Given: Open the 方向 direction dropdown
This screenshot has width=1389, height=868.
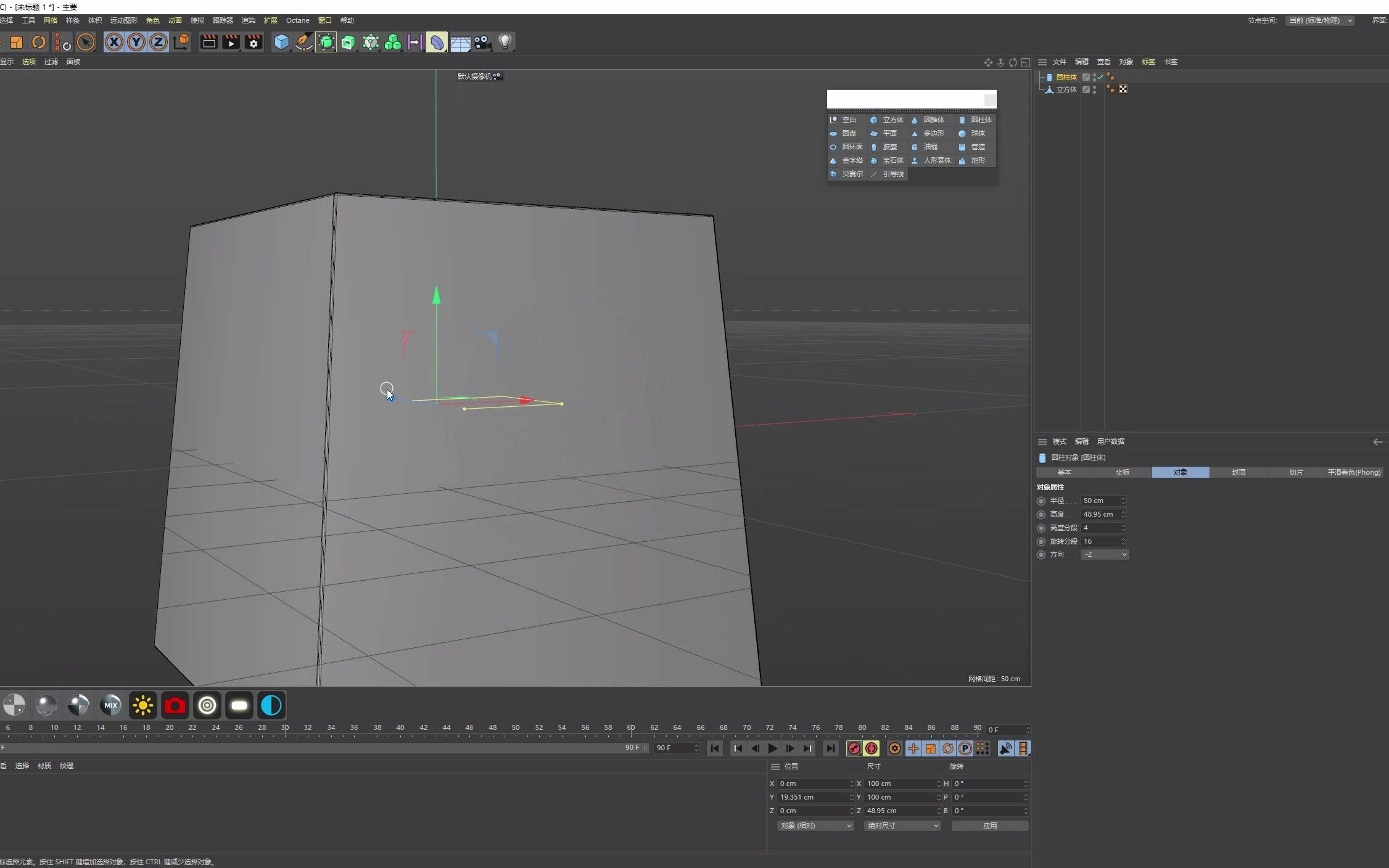Looking at the screenshot, I should [1105, 555].
